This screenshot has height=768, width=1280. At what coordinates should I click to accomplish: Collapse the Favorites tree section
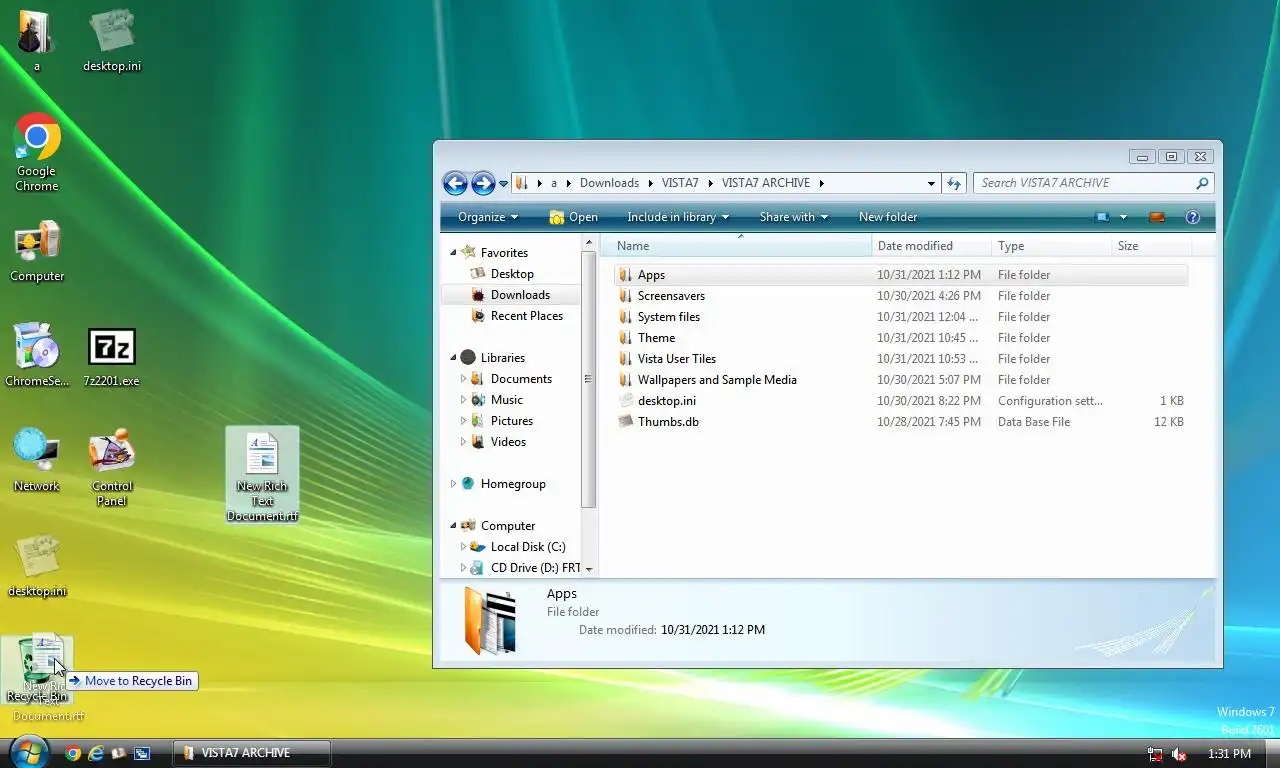click(453, 253)
